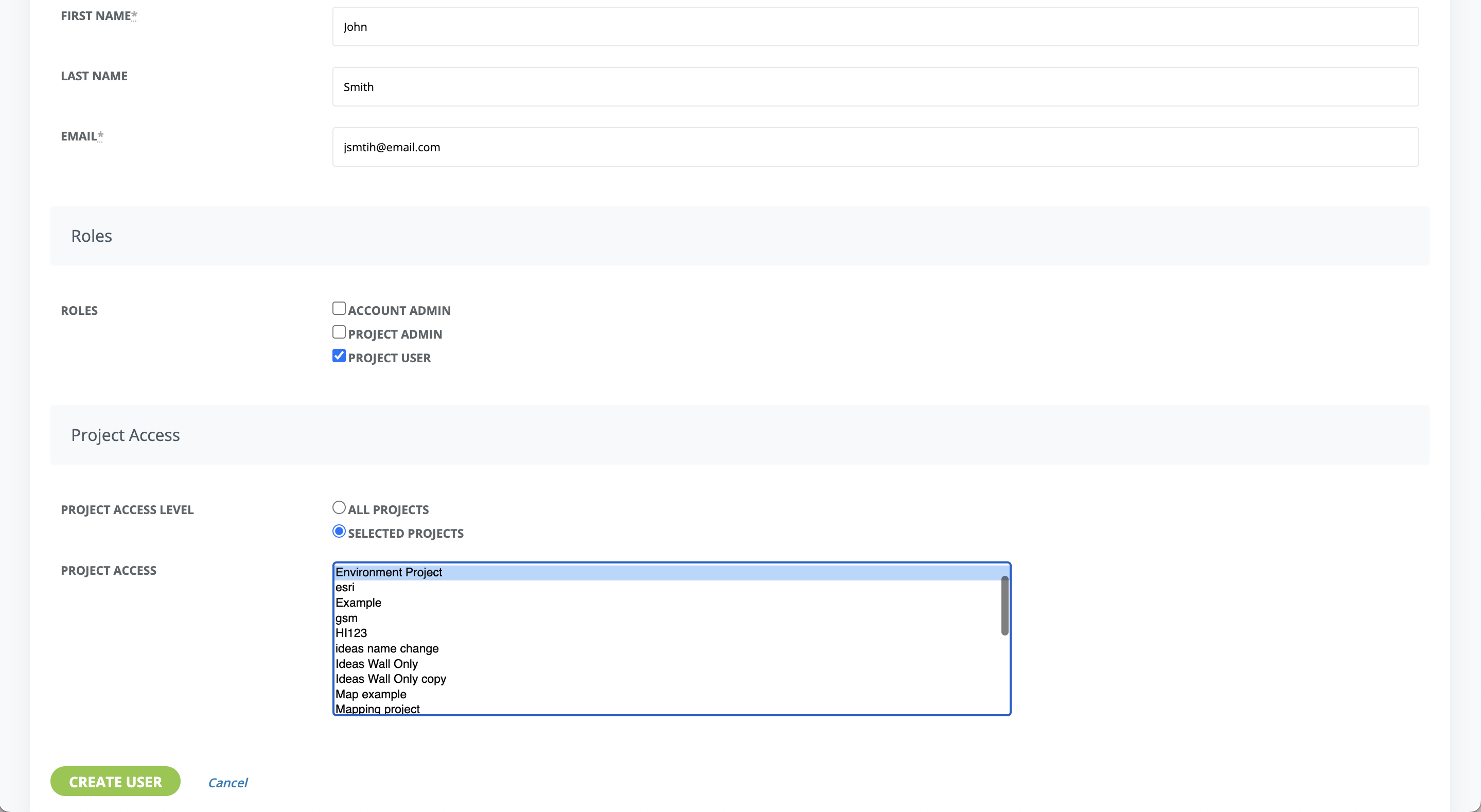1481x812 pixels.
Task: Select the esri project entry
Action: coord(667,587)
